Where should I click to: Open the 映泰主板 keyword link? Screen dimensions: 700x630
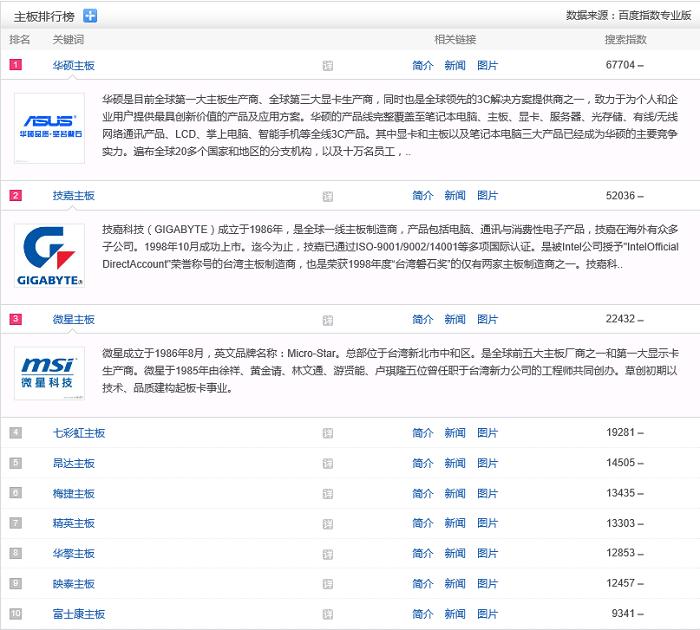(x=74, y=584)
